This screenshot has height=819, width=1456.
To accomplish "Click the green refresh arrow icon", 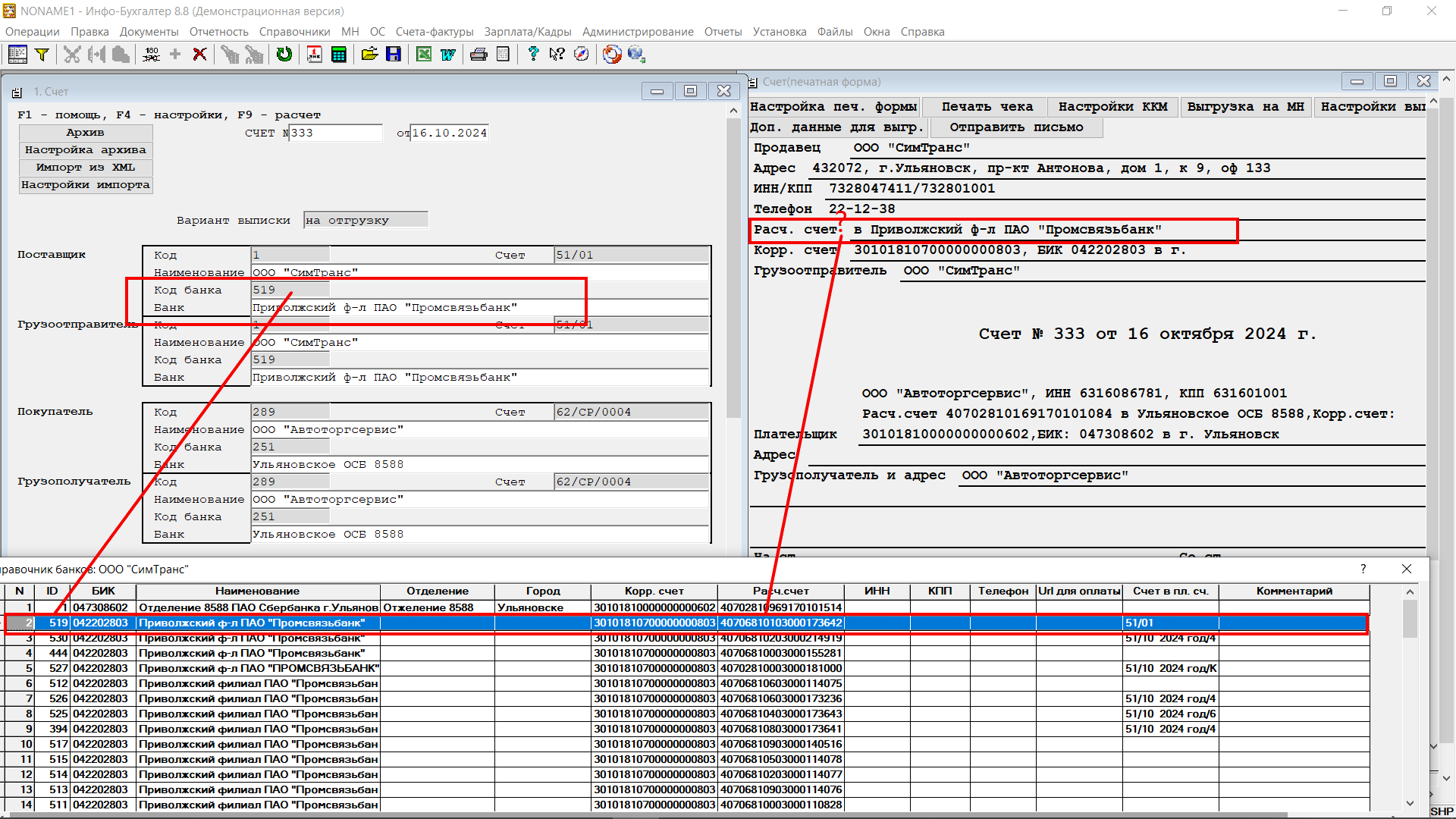I will tap(284, 54).
